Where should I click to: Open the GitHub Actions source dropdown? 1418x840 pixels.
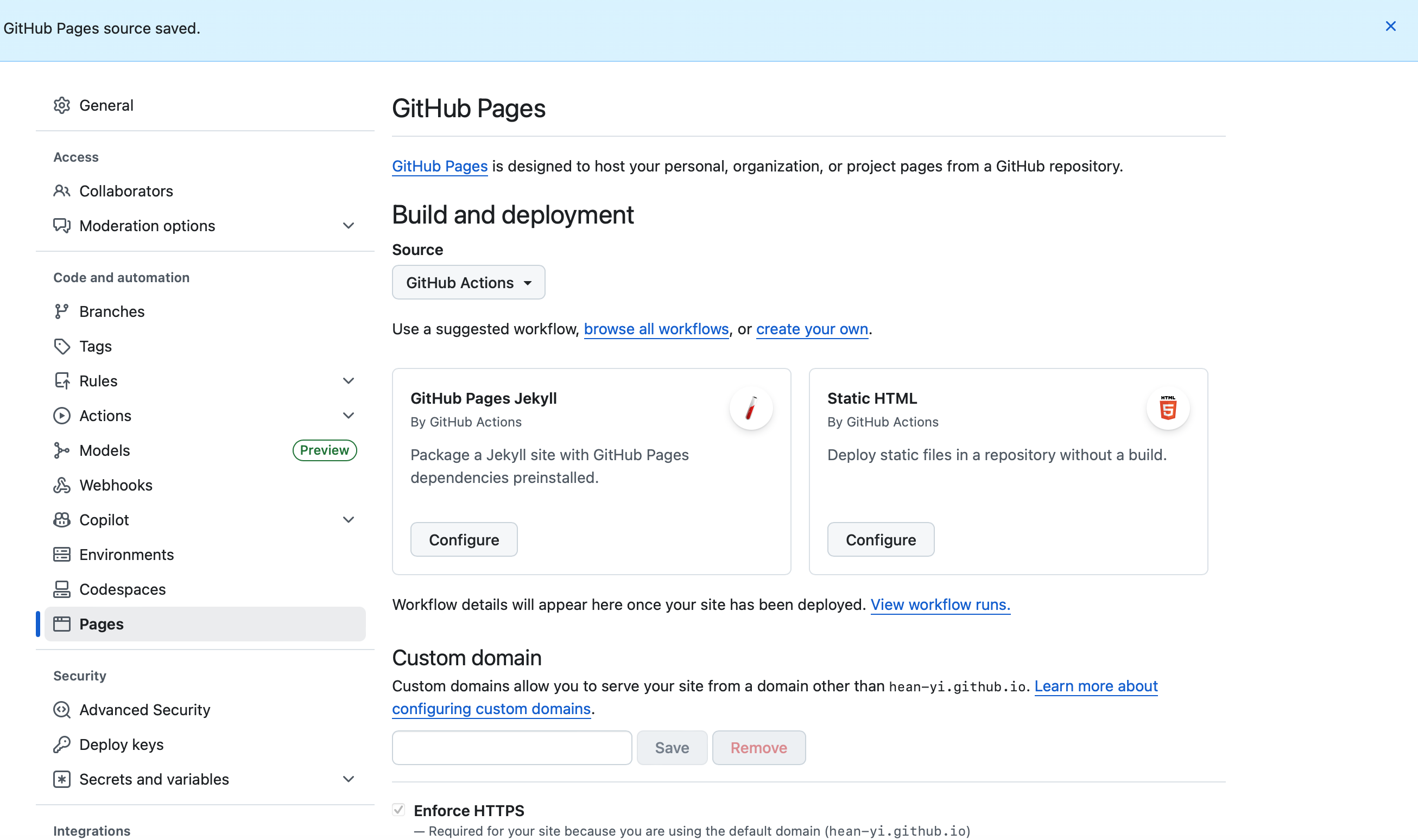coord(469,283)
